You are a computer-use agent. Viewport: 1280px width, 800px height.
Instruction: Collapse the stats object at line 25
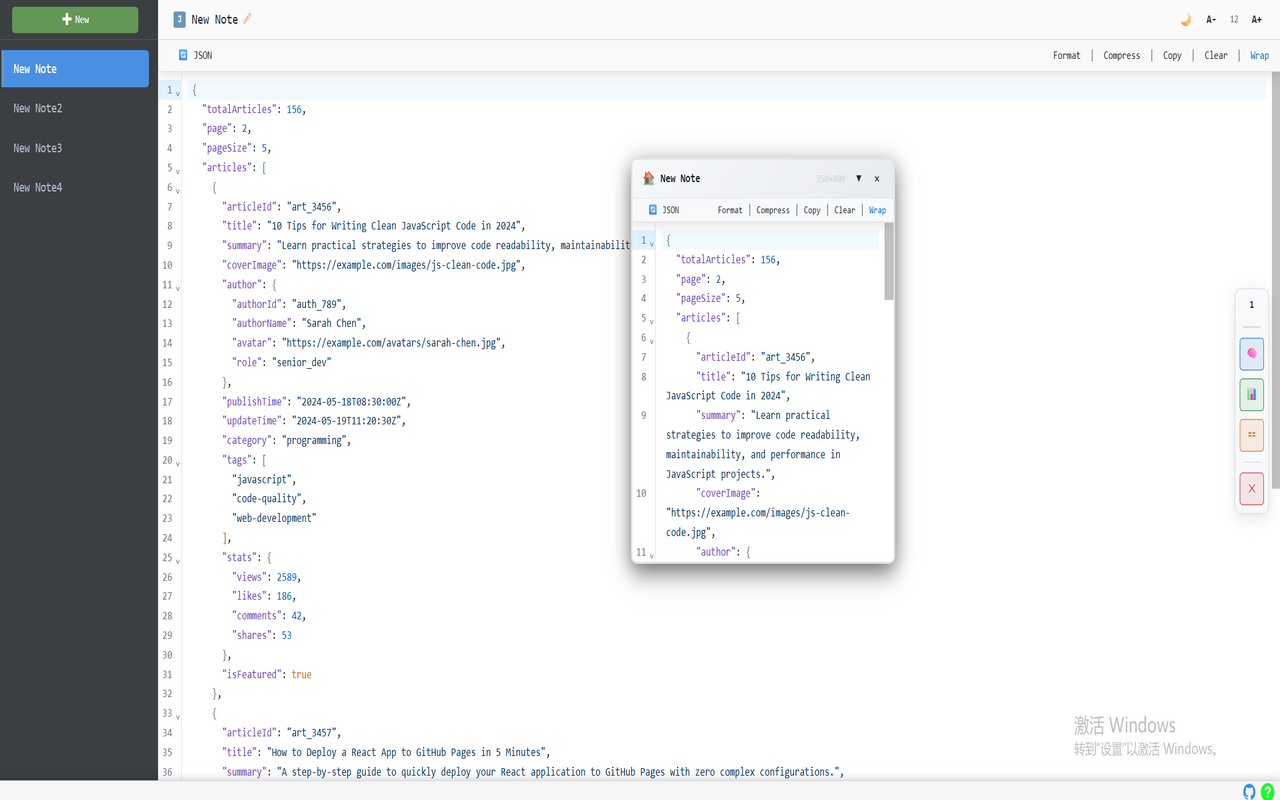tap(178, 561)
